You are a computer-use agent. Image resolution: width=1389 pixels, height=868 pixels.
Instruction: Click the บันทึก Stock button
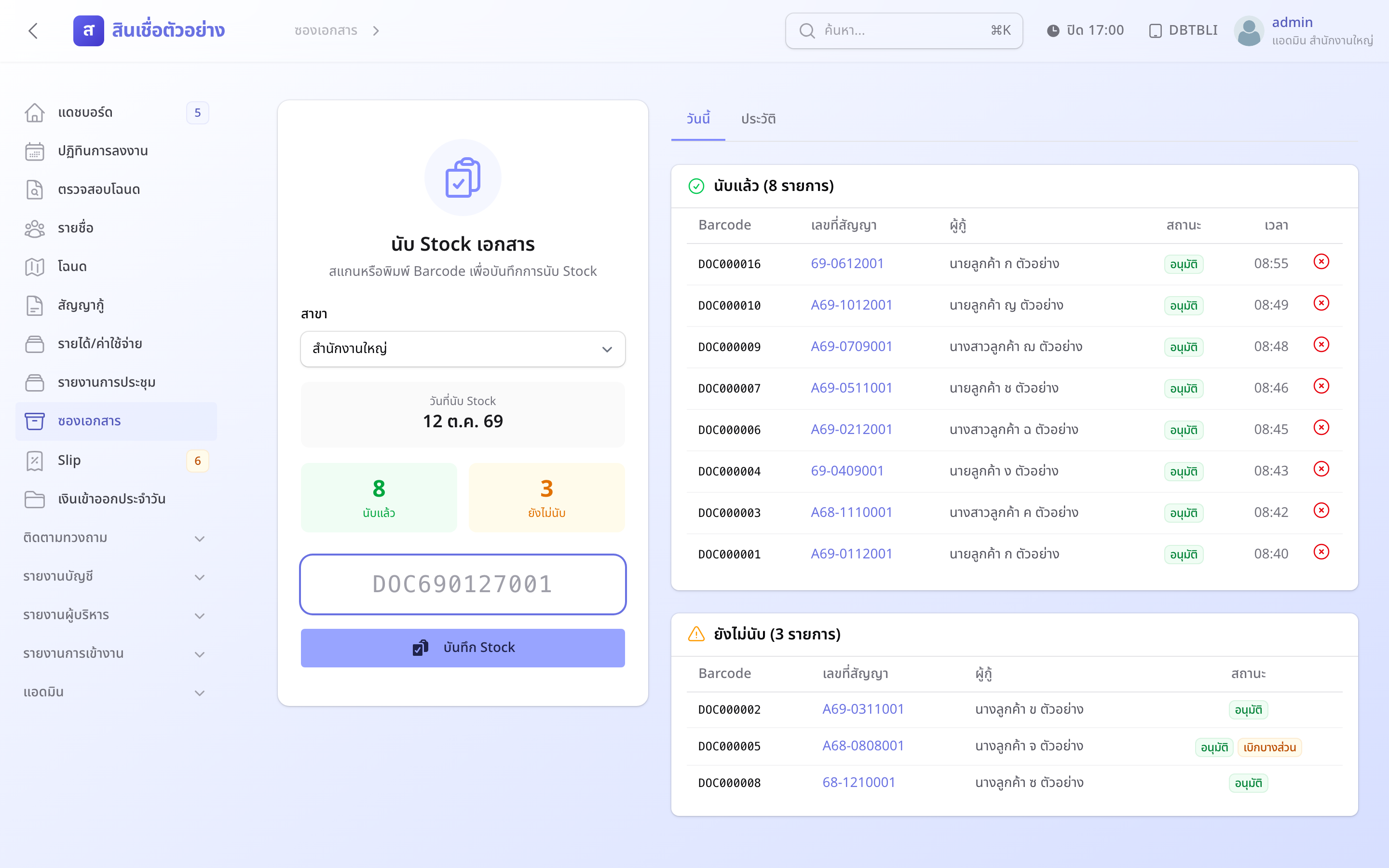[x=463, y=648]
